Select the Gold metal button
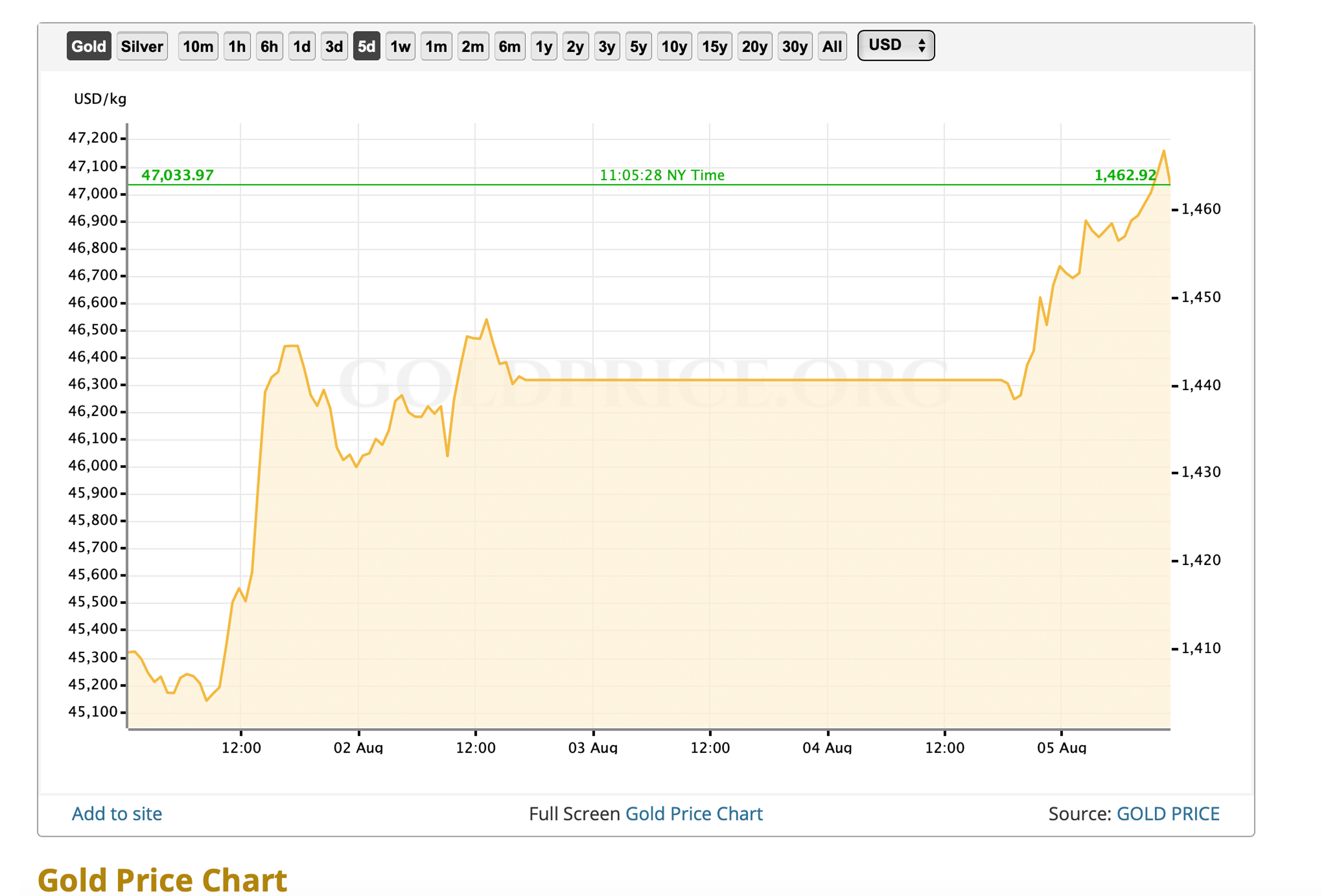This screenshot has width=1321, height=896. (89, 46)
